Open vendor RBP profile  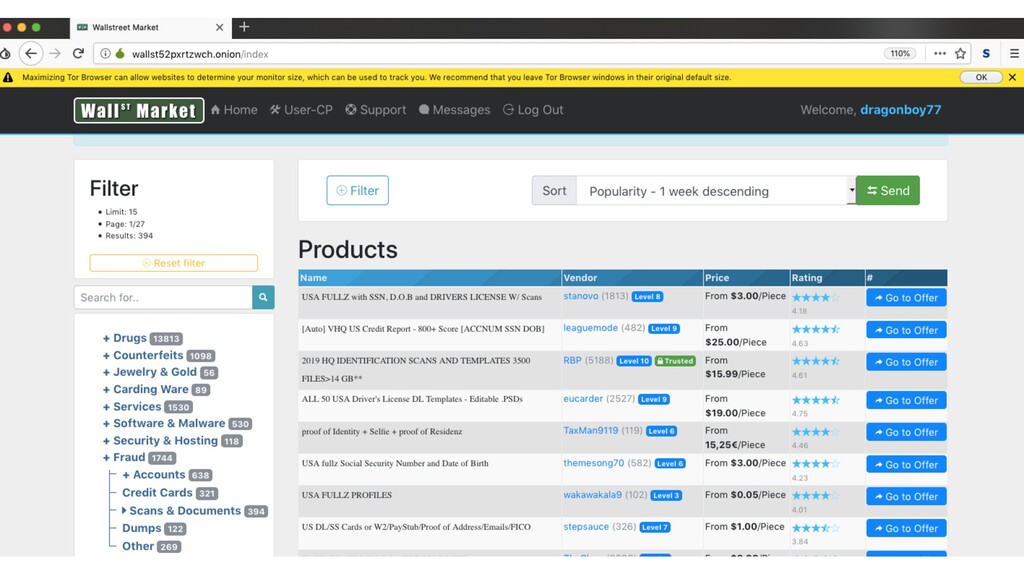pos(572,360)
